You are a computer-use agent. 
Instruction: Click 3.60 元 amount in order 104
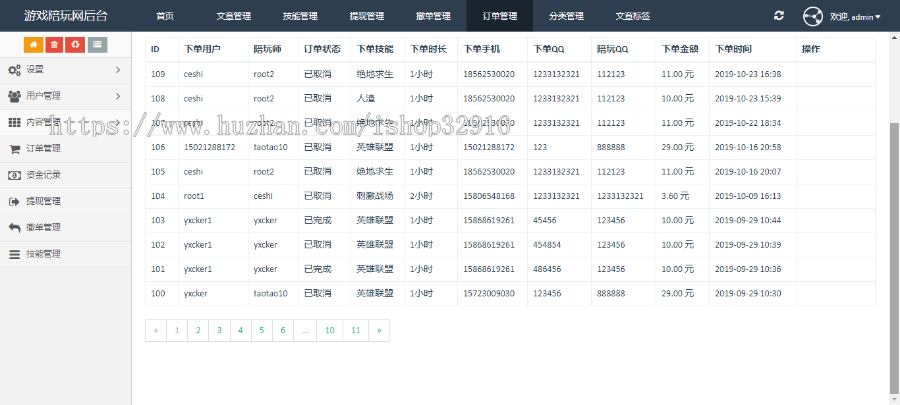point(675,196)
